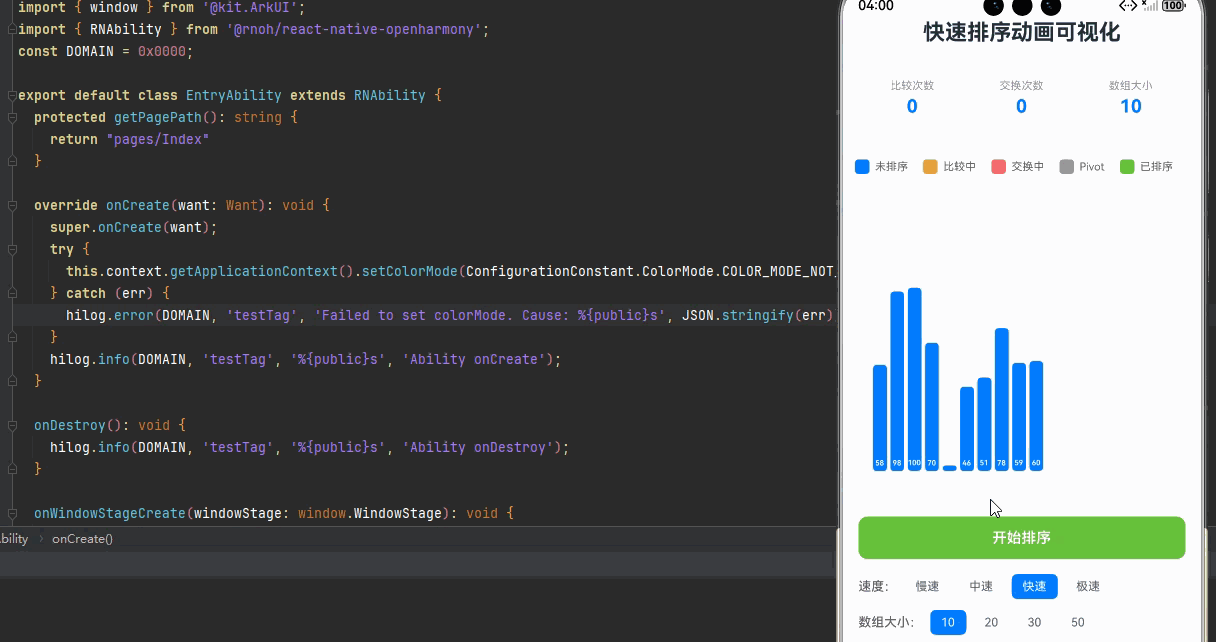Screen dimensions: 1216x642
Task: Click the tallest bar labeled 100
Action: (914, 379)
